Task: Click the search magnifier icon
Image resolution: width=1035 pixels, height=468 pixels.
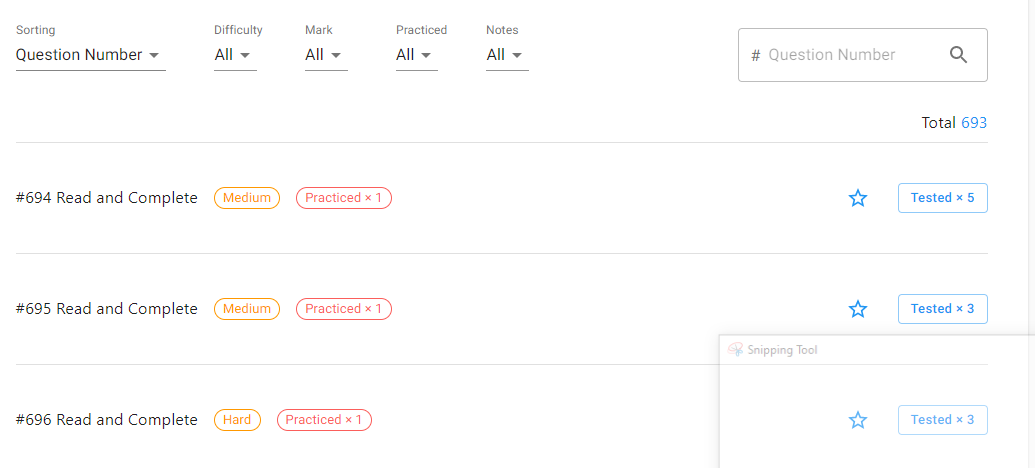Action: point(958,55)
